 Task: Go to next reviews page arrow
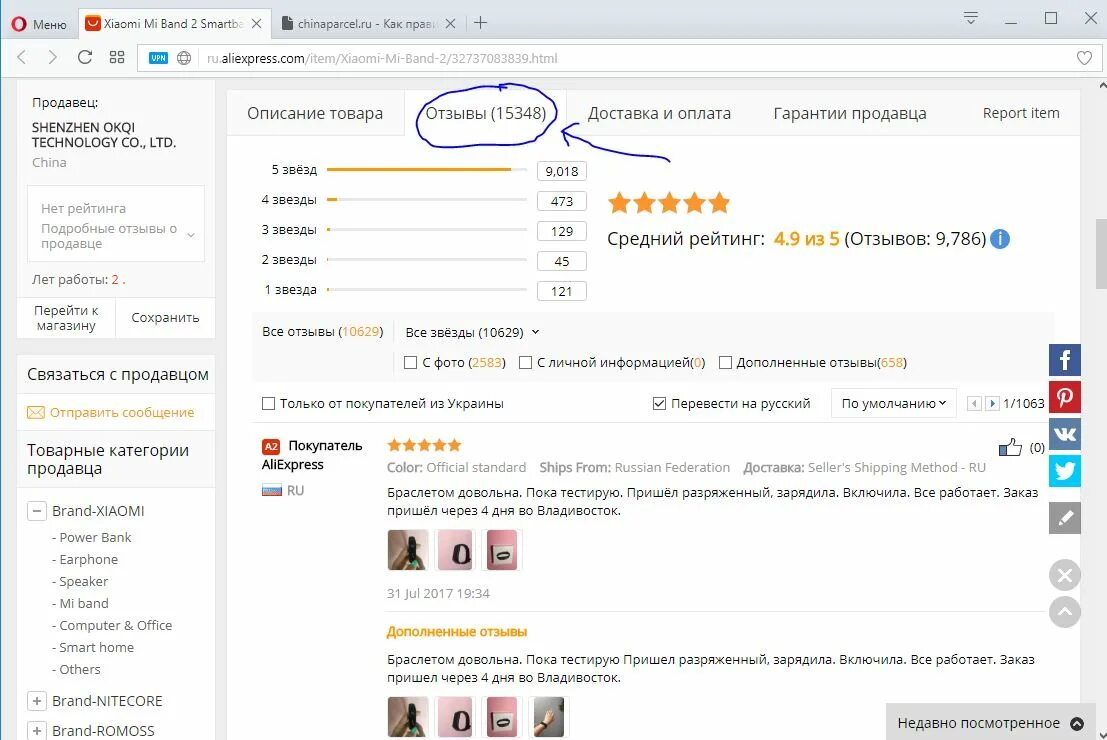(x=992, y=403)
